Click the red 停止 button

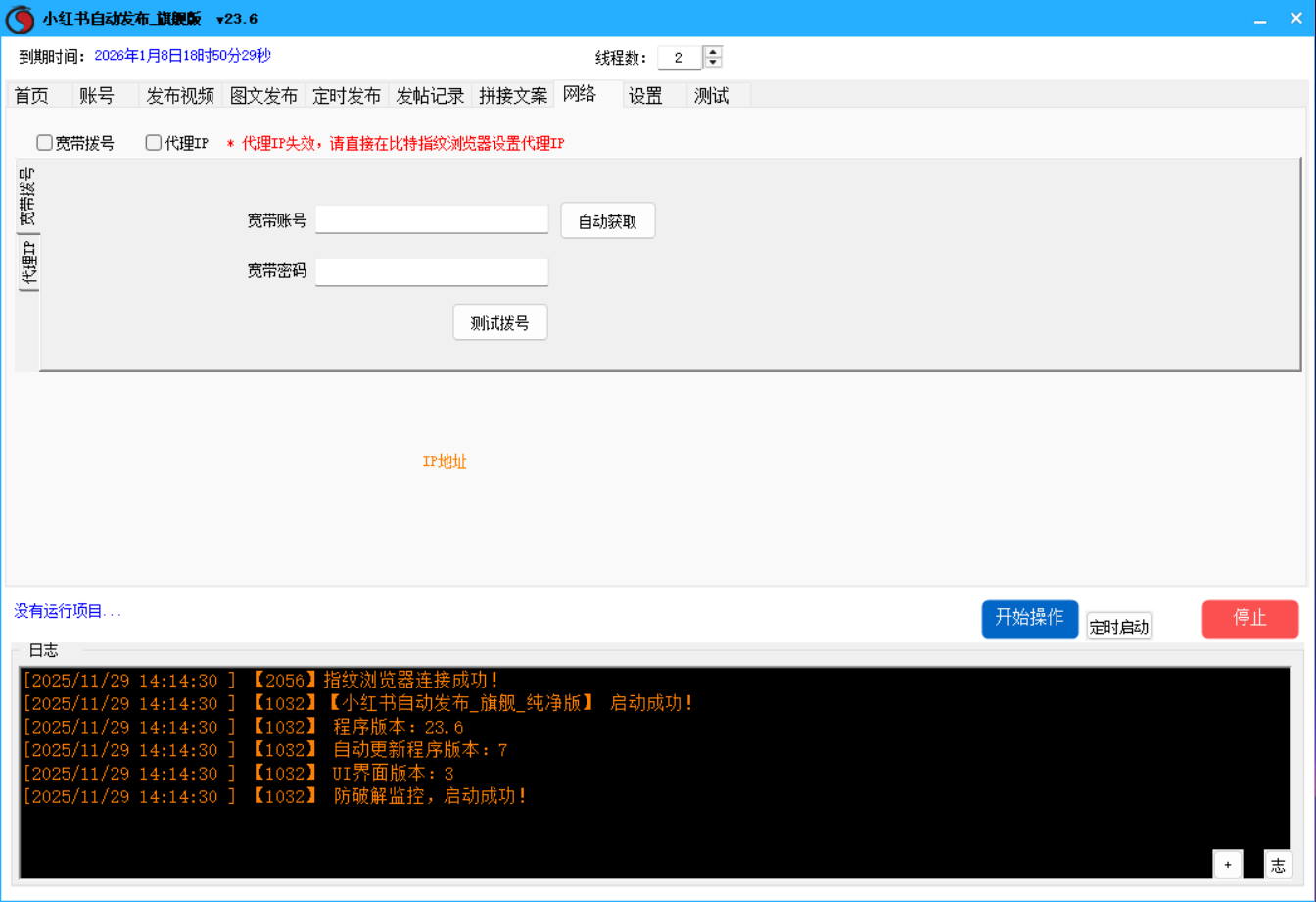point(1249,619)
